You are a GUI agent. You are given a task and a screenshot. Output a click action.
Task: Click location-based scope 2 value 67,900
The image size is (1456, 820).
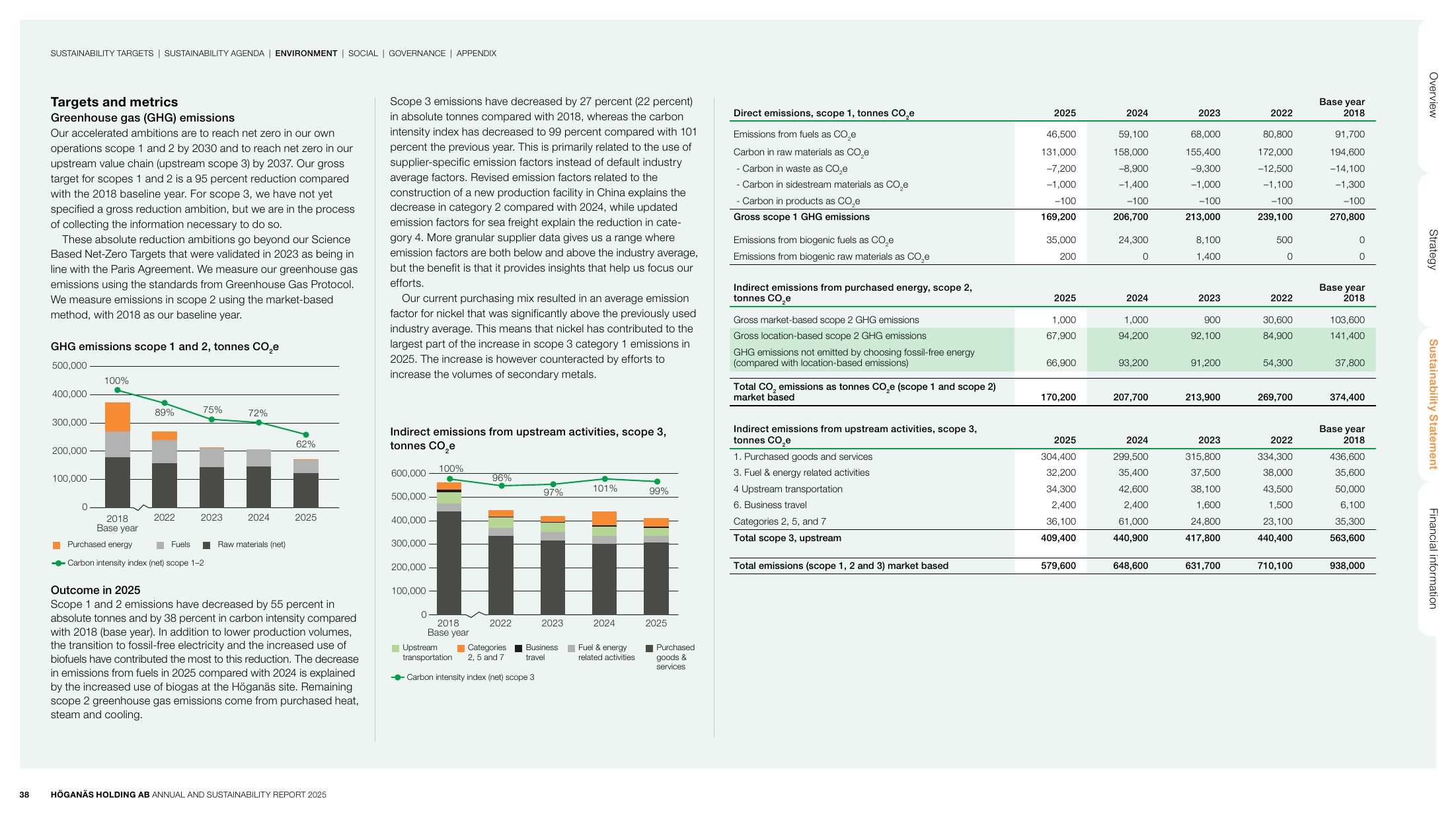click(x=1061, y=336)
